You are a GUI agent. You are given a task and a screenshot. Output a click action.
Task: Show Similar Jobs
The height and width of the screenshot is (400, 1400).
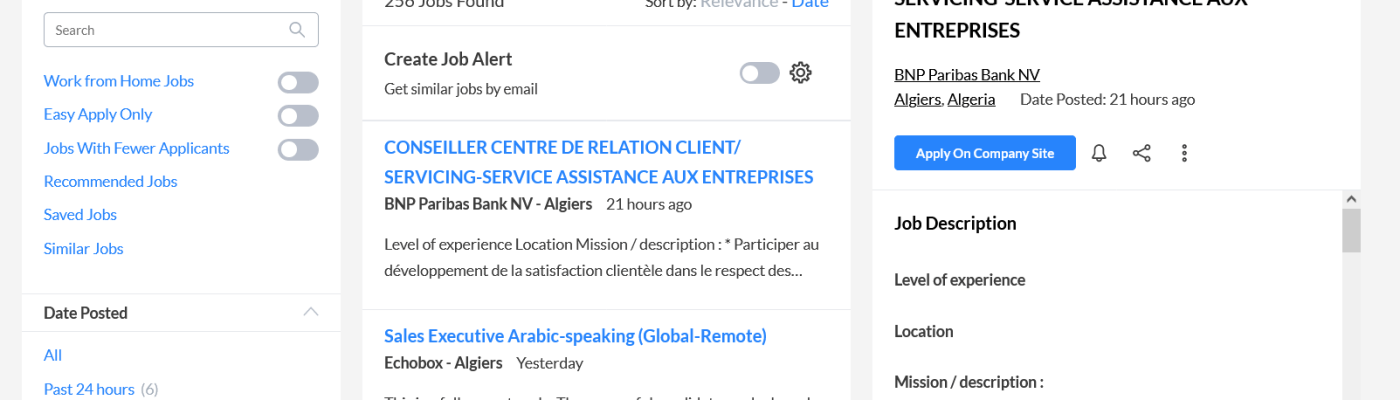pos(83,248)
